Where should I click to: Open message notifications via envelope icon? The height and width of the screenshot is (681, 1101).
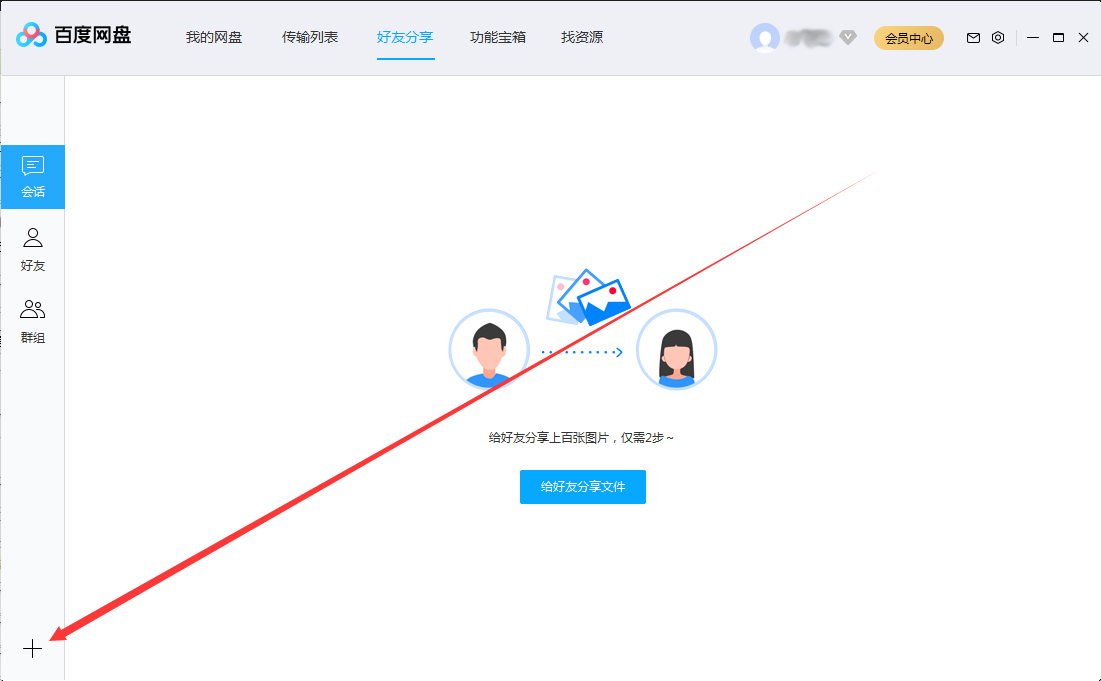972,37
